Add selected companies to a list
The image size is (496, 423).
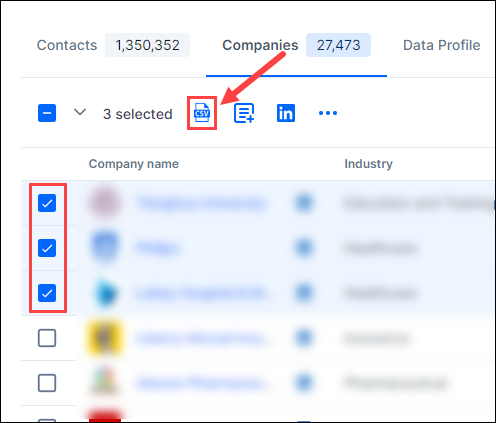(244, 113)
